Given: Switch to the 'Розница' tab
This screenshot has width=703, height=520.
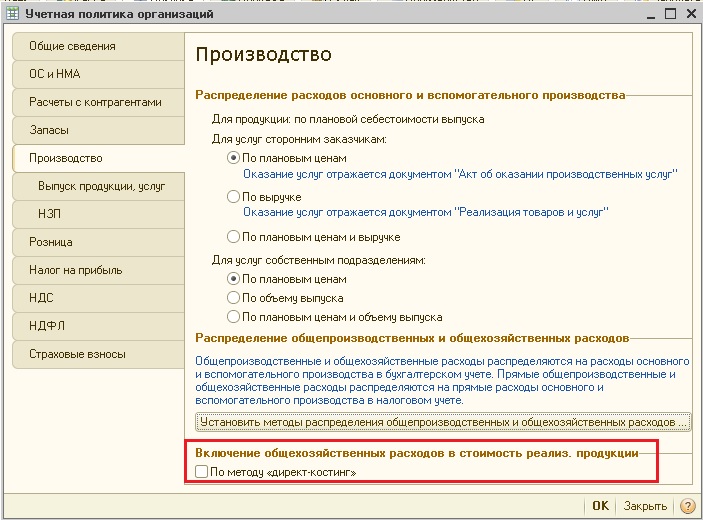Looking at the screenshot, I should click(99, 242).
